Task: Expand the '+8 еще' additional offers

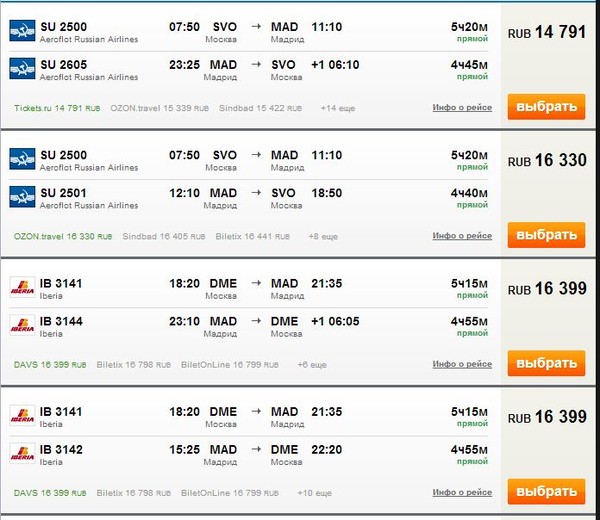Action: click(323, 236)
